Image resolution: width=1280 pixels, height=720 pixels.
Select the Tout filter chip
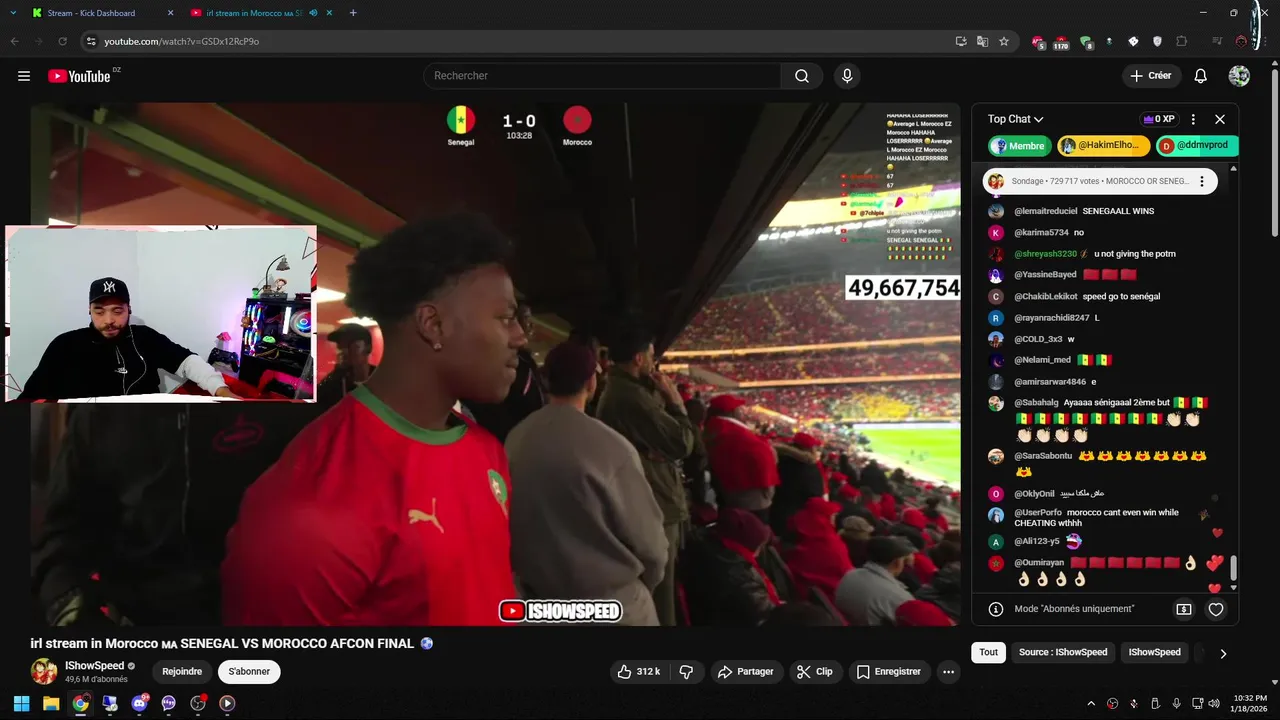pos(988,652)
